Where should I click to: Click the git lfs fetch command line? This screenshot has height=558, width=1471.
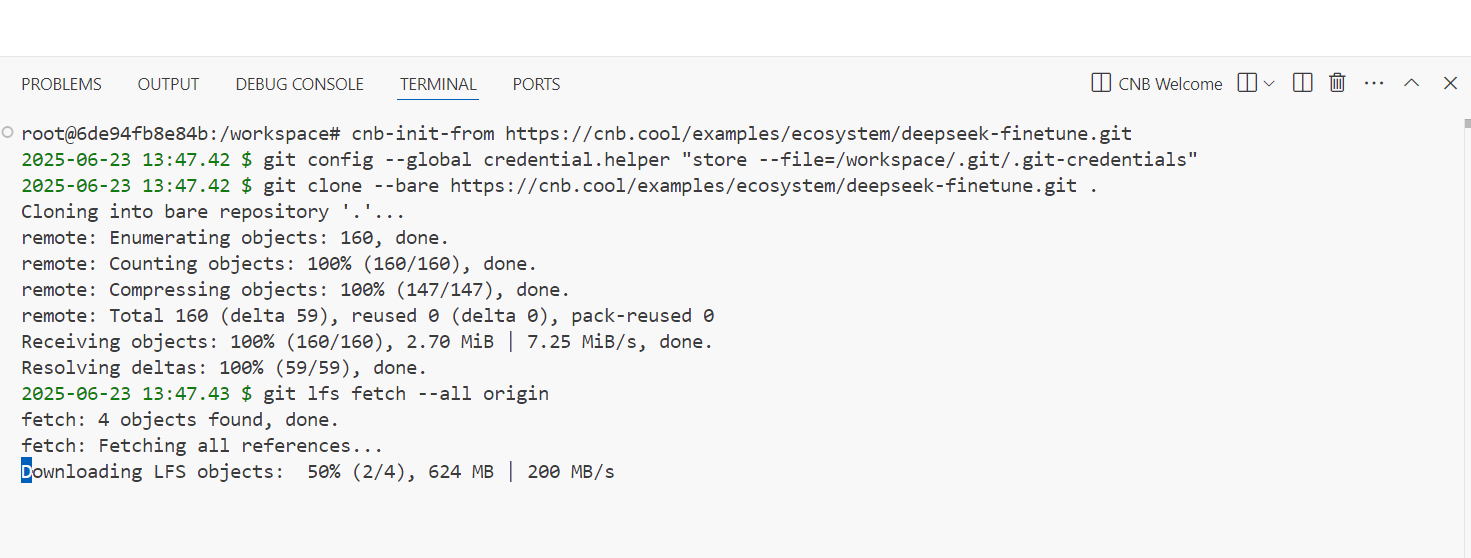(x=406, y=393)
